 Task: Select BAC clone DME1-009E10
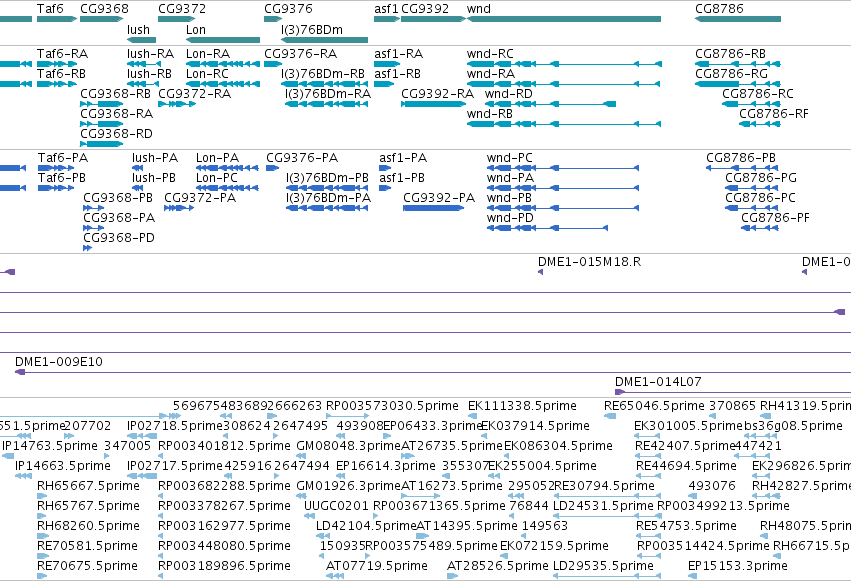point(59,362)
